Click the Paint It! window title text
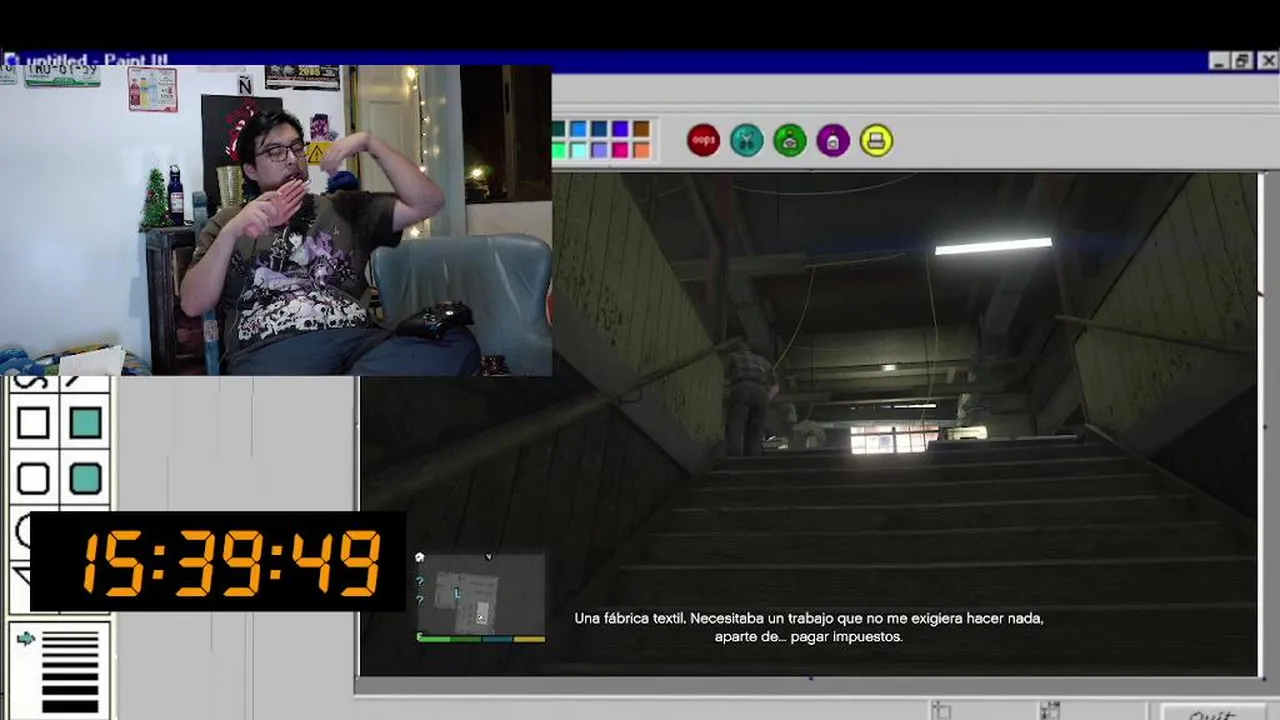This screenshot has width=1280, height=720. click(x=97, y=60)
